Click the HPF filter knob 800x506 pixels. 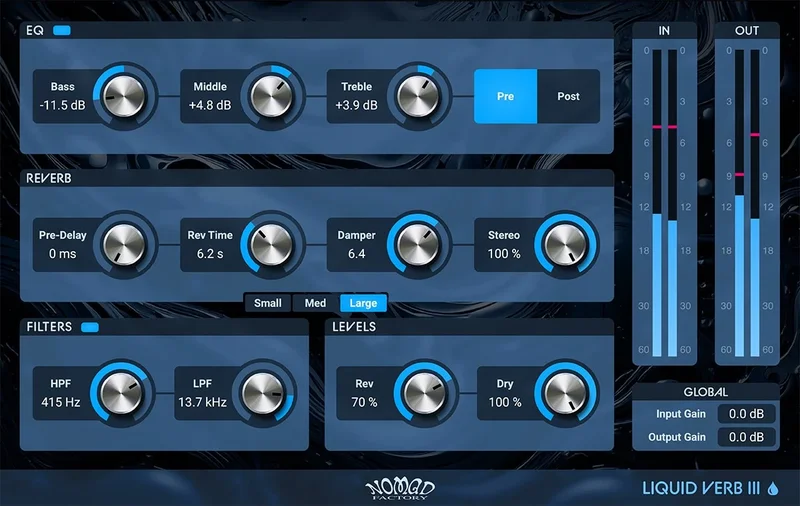pos(121,393)
